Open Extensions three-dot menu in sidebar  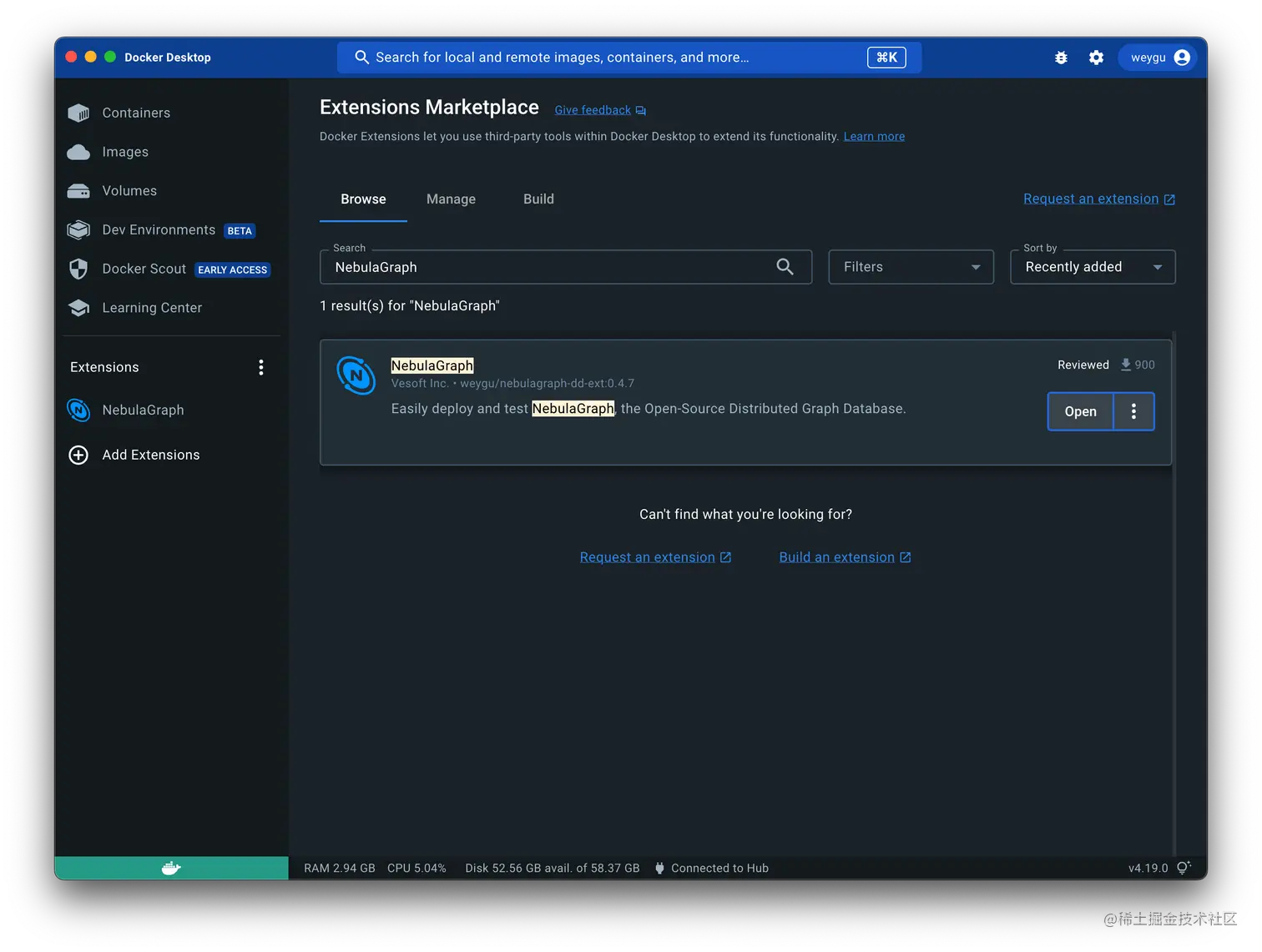[x=261, y=367]
